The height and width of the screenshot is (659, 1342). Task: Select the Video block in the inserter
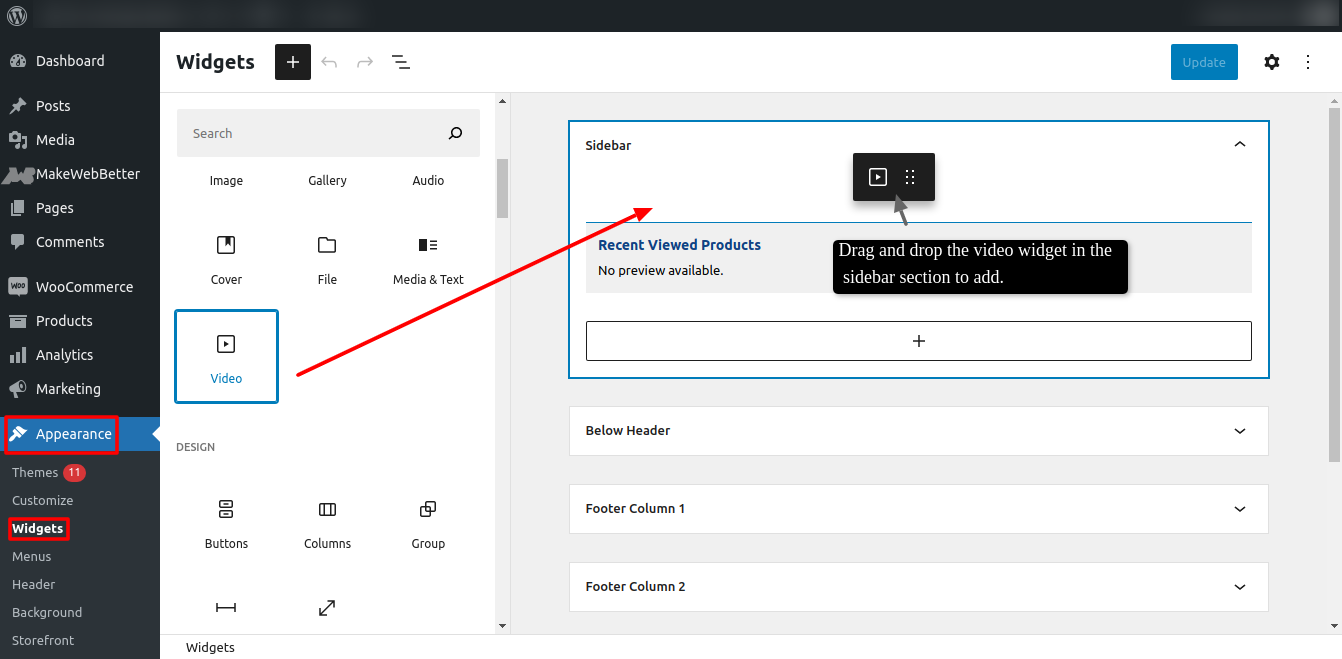(x=226, y=356)
